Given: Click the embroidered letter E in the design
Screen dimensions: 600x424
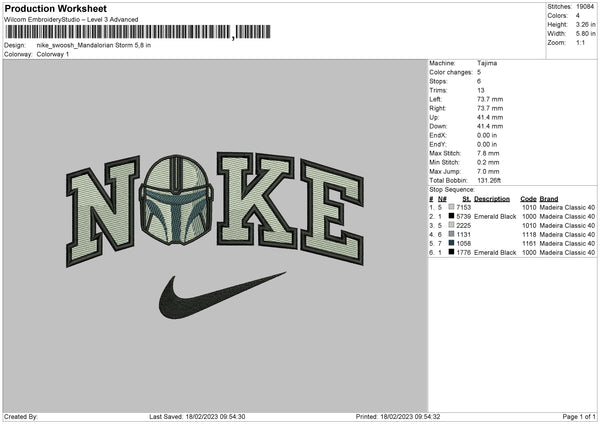Looking at the screenshot, I should click(332, 212).
